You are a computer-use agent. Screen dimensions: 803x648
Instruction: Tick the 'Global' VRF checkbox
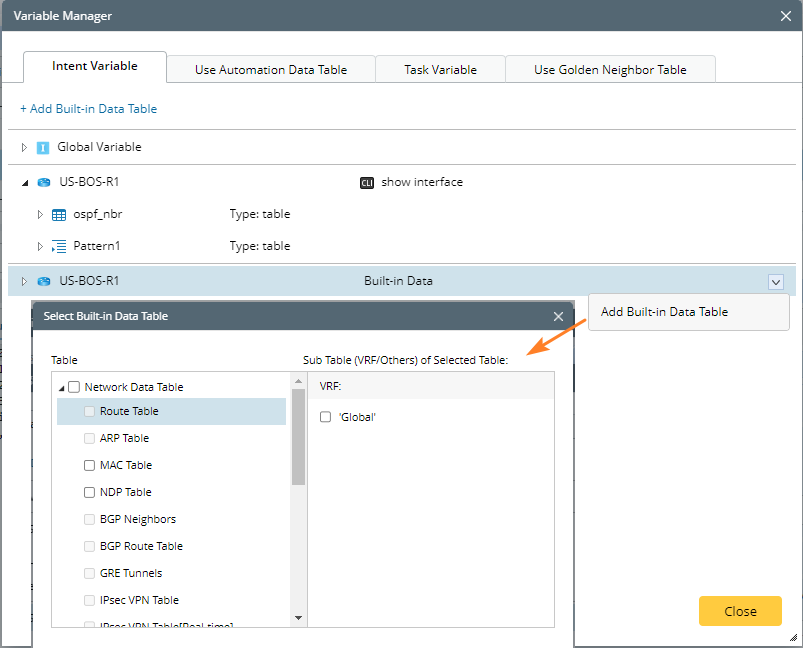(325, 417)
